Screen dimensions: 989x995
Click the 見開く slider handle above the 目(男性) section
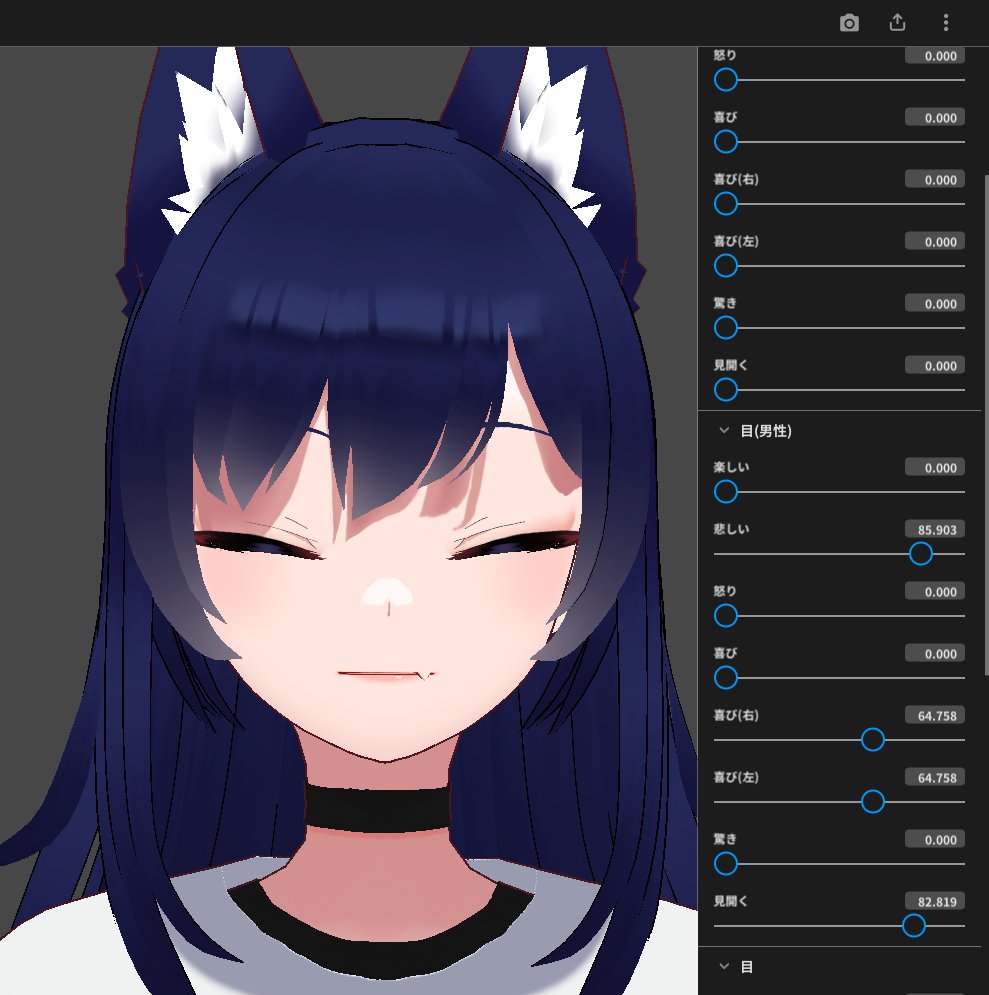(x=726, y=390)
